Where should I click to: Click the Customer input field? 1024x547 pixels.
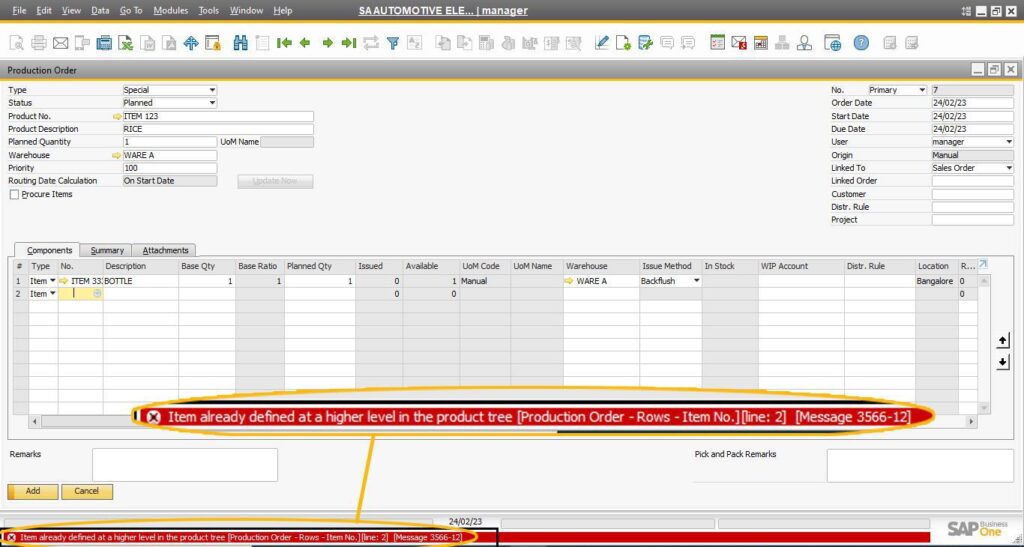coord(972,194)
